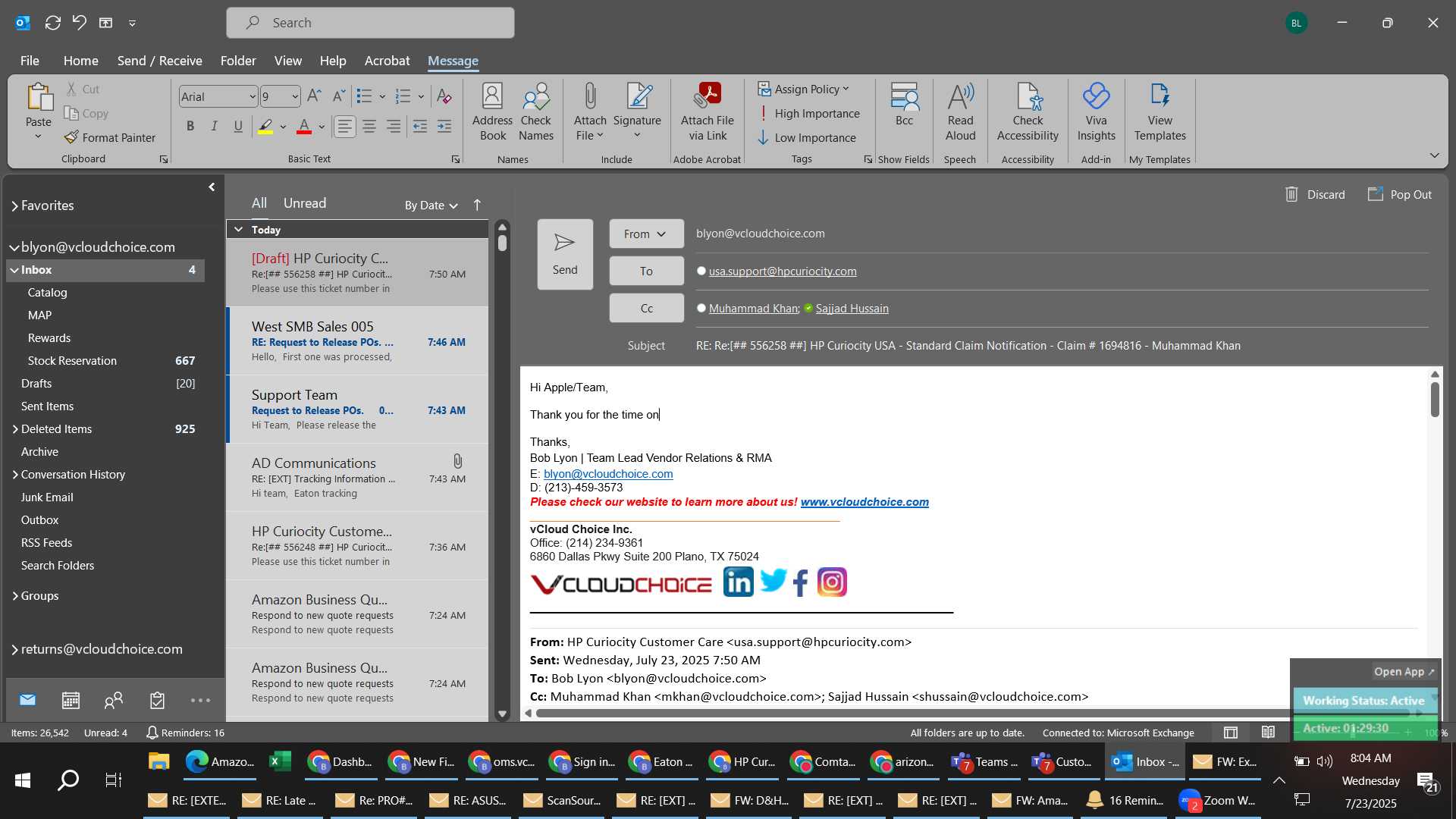This screenshot has width=1456, height=819.
Task: Open the From account dropdown
Action: [646, 234]
